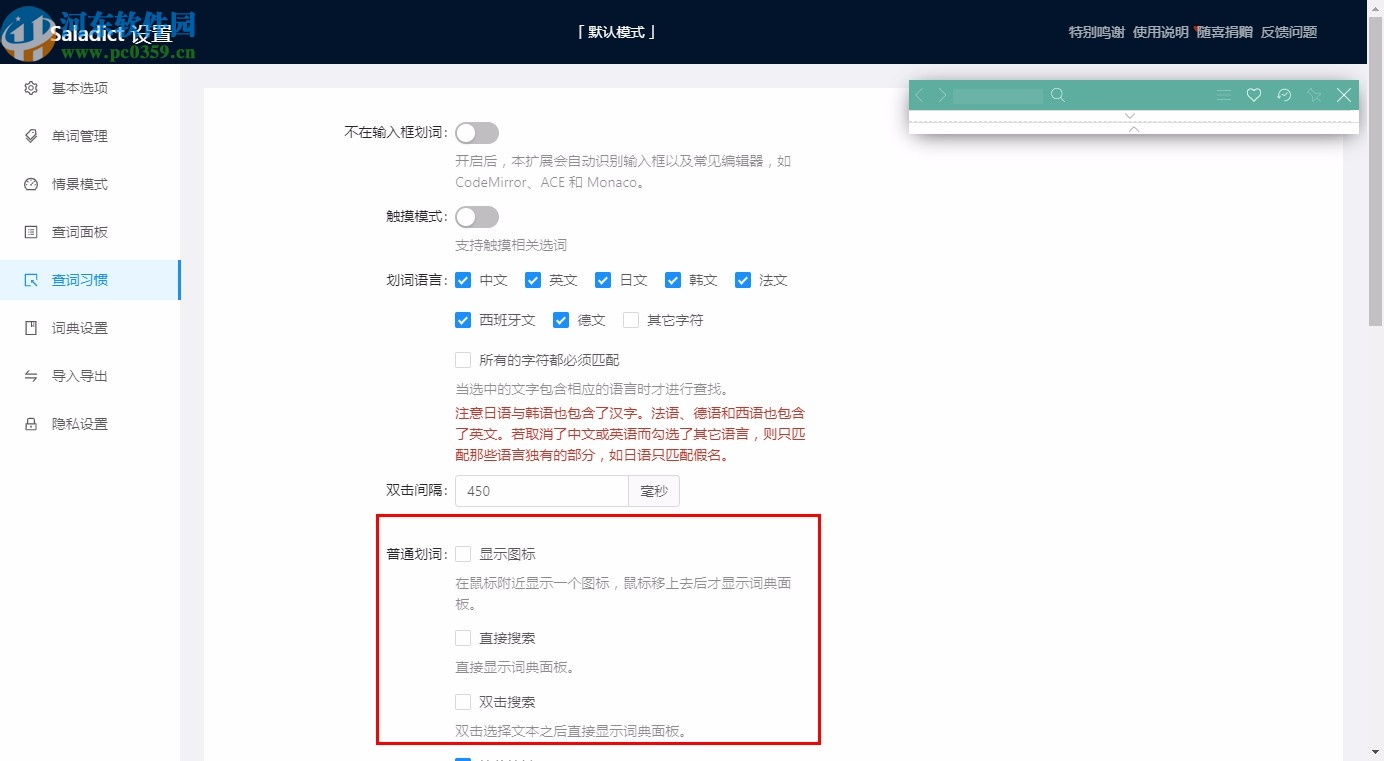Navigate back using the panel's left arrow

(x=919, y=94)
